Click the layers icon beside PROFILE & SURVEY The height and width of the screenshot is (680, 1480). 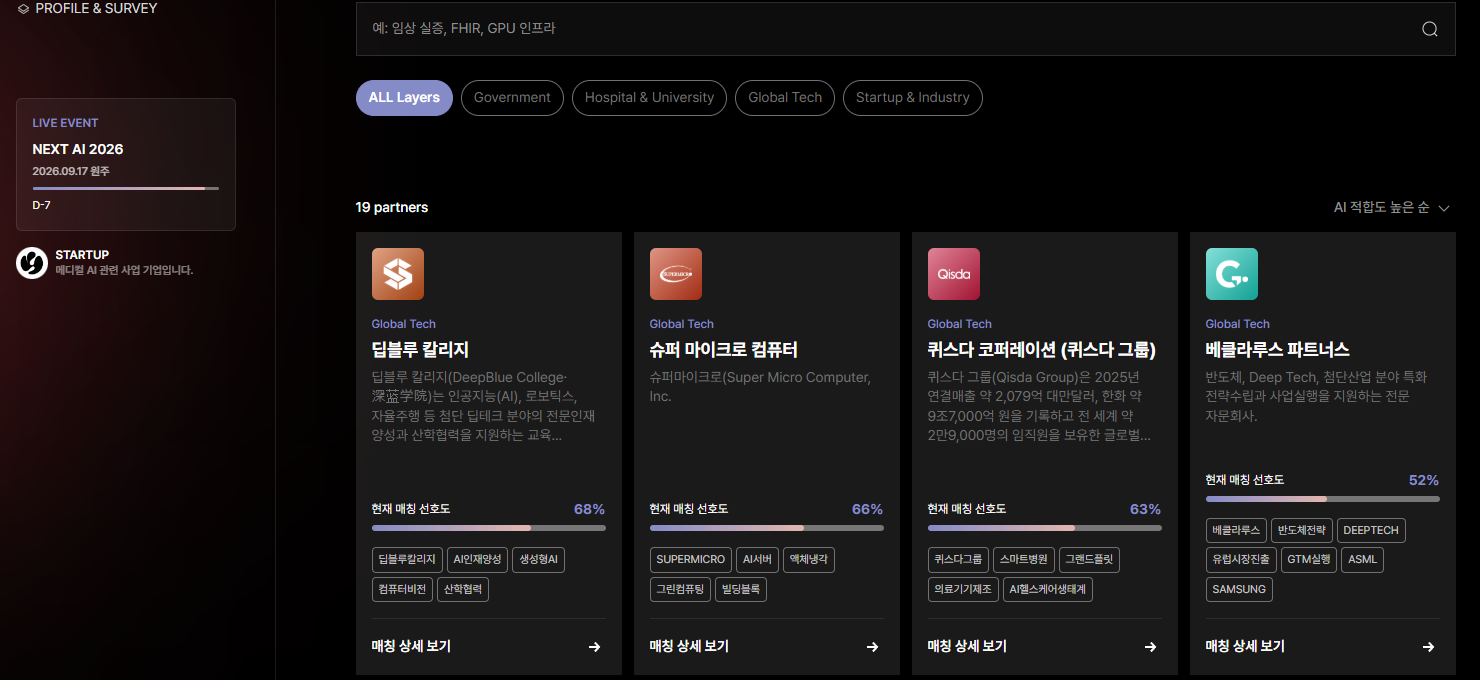click(24, 8)
